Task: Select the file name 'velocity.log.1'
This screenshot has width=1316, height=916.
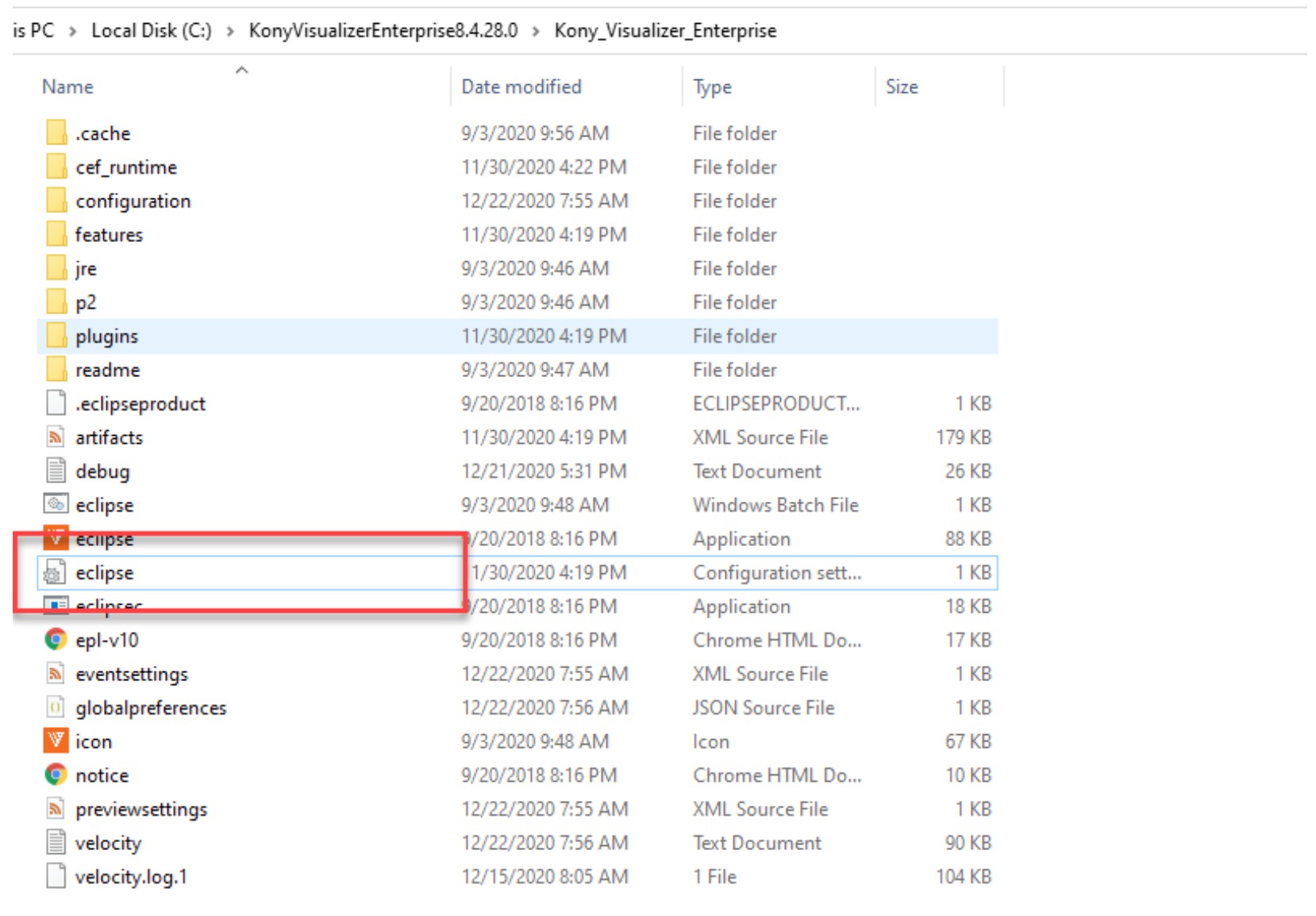Action: click(x=131, y=876)
